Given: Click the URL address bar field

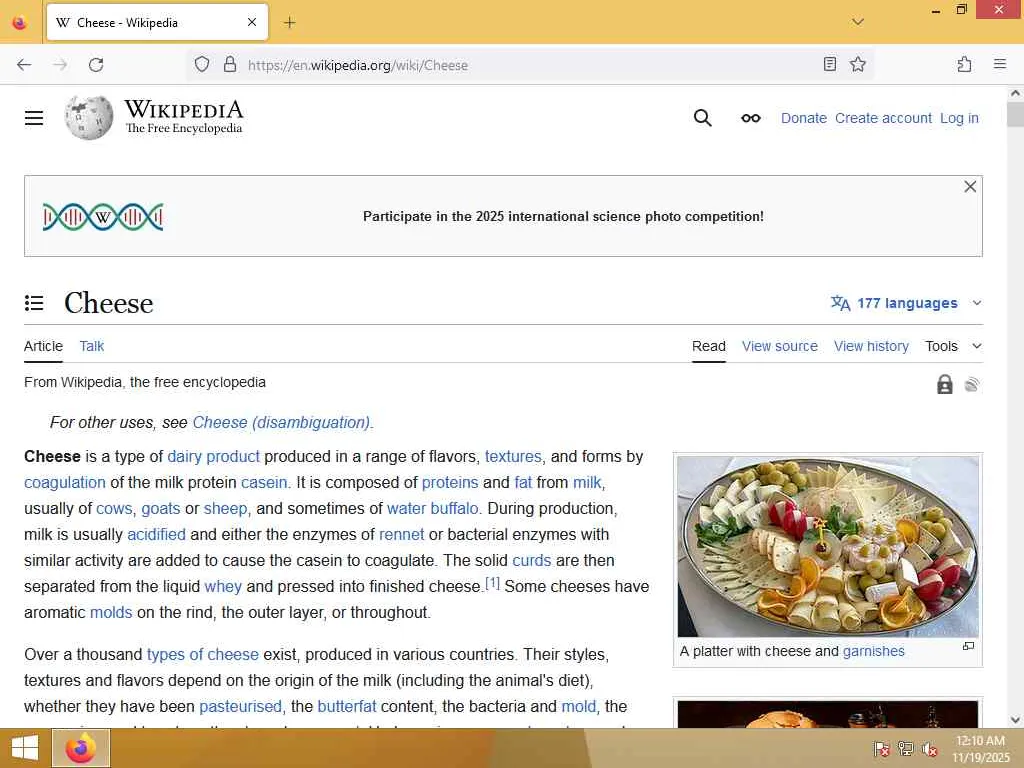Looking at the screenshot, I should 529,65.
